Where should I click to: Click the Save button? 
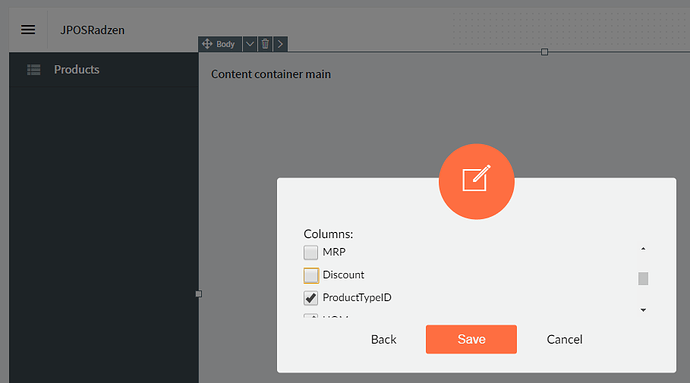(x=471, y=339)
